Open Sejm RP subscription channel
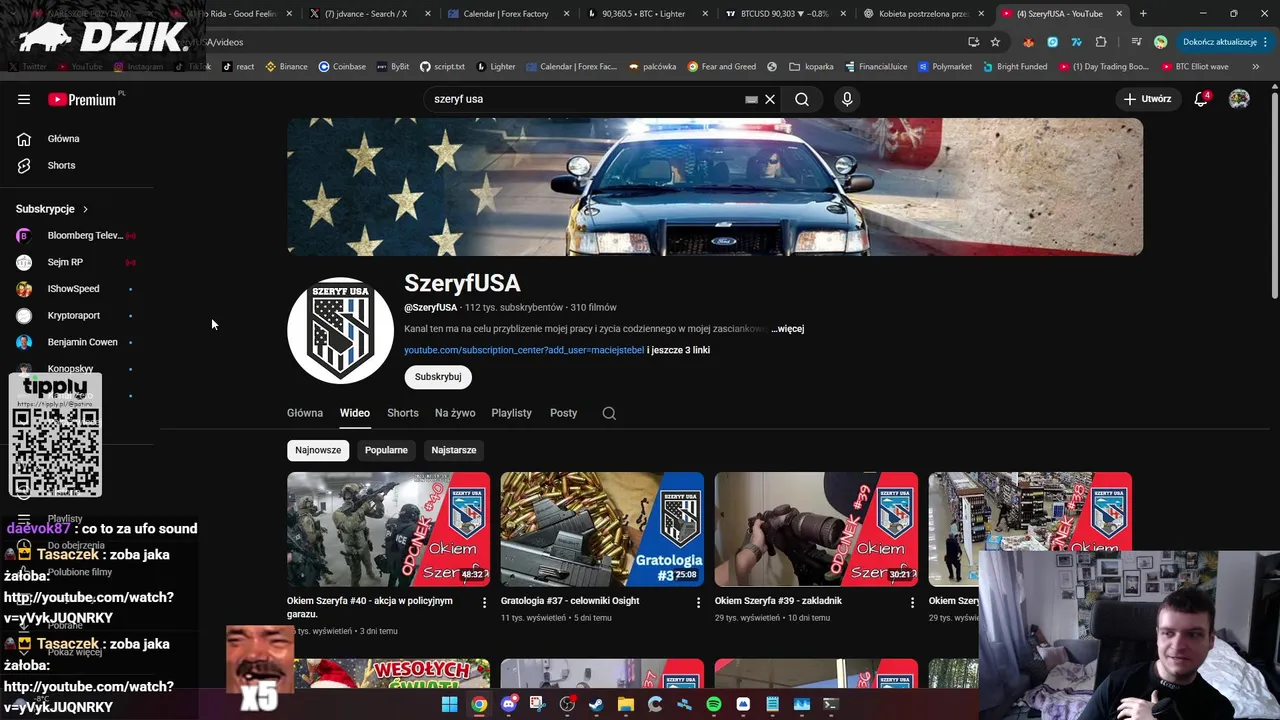 [x=77, y=262]
